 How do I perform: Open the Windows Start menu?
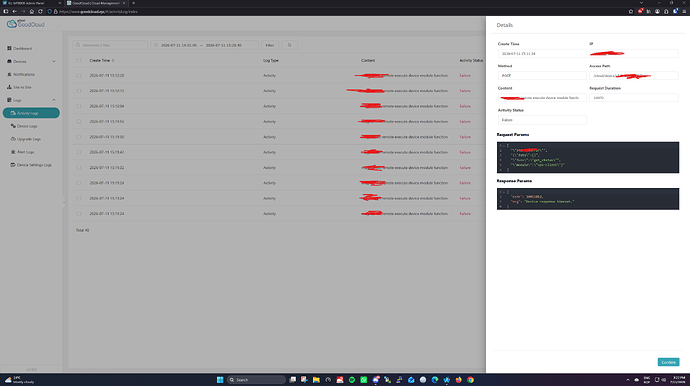[x=220, y=379]
